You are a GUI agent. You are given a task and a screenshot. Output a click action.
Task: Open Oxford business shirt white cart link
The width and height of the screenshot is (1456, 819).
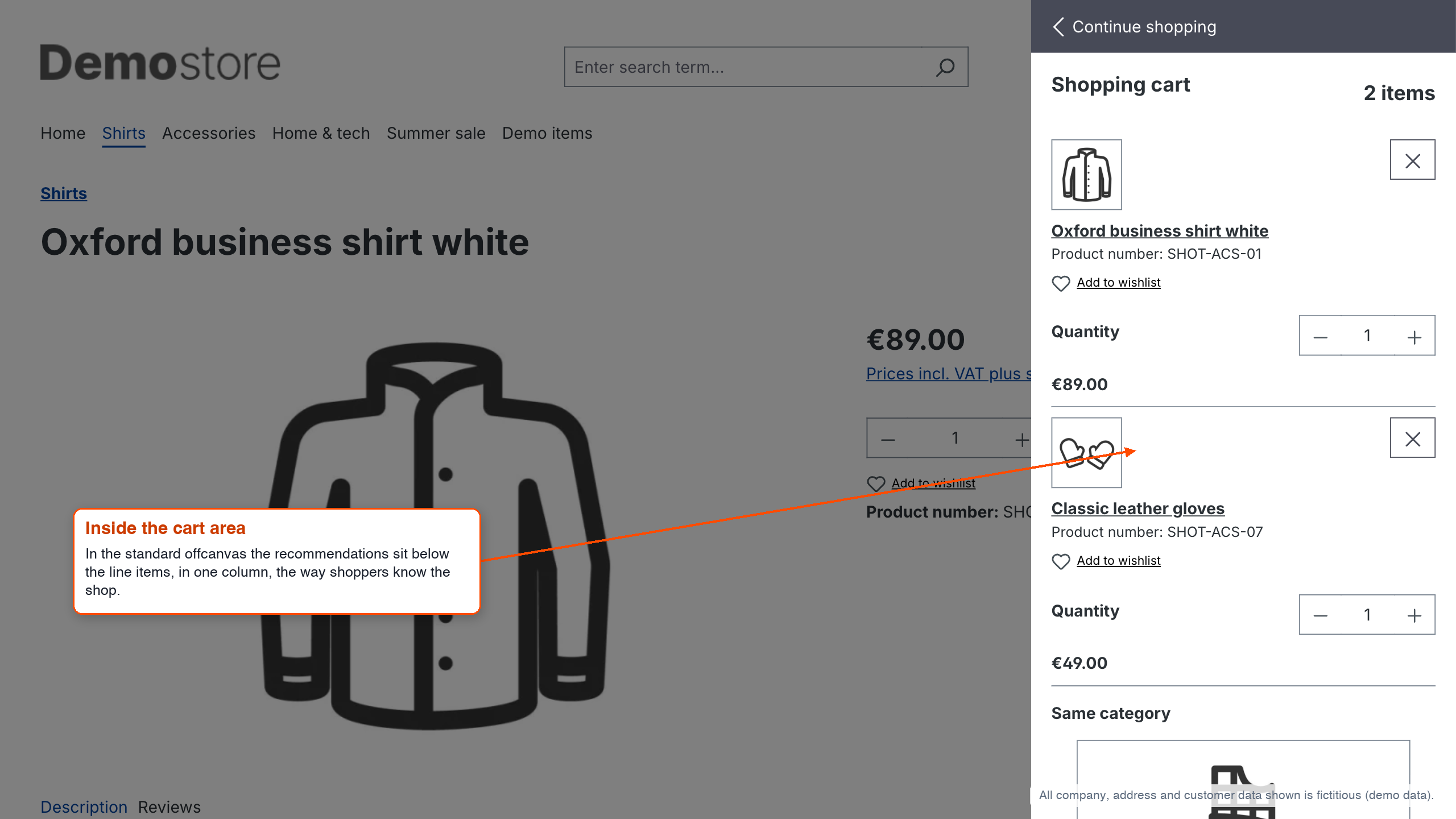pos(1160,231)
